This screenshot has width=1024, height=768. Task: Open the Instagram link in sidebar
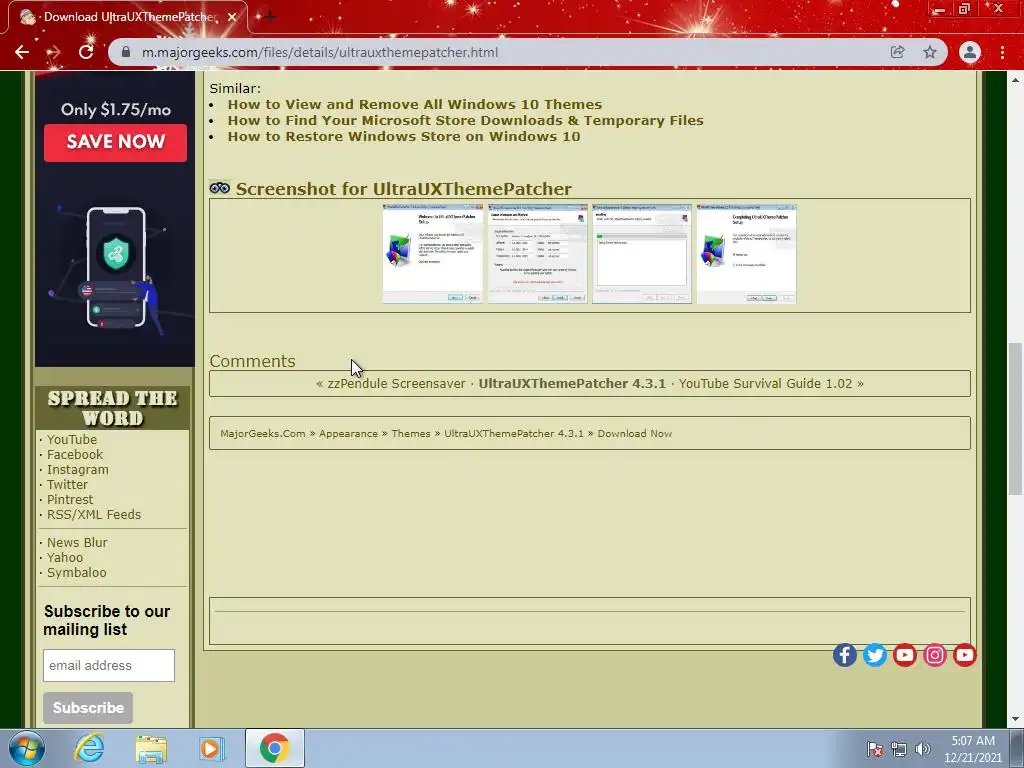coord(78,470)
